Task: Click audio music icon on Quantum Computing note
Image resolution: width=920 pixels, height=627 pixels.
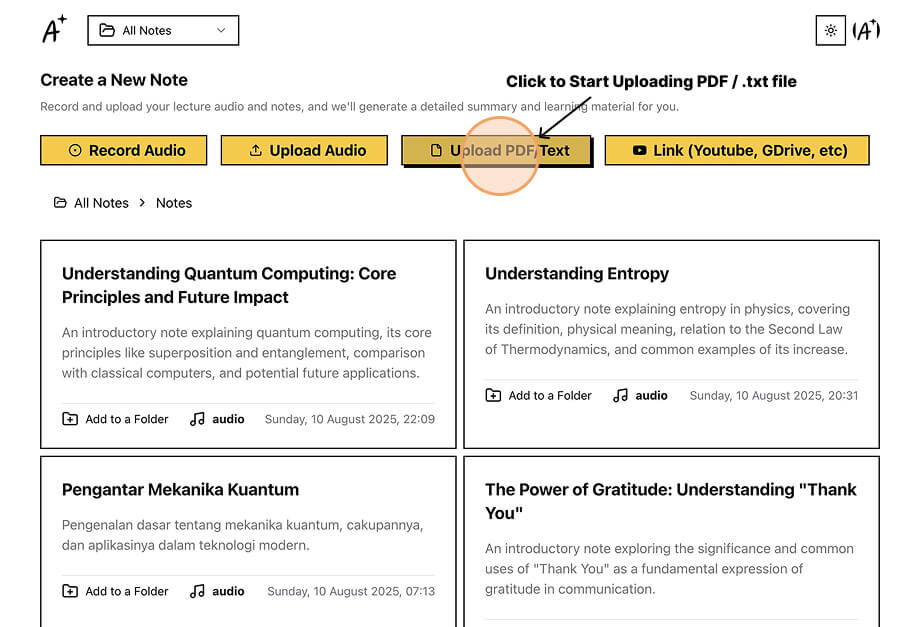Action: pos(197,419)
